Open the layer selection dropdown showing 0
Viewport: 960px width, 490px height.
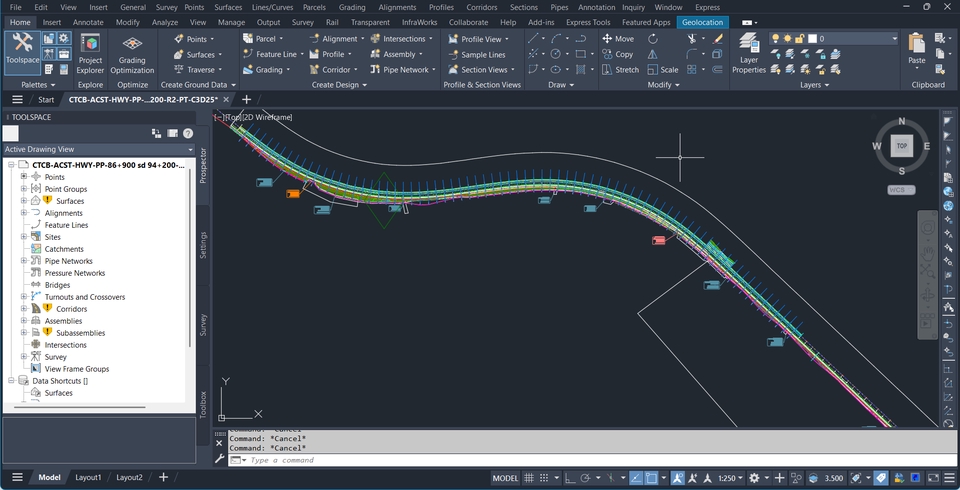click(856, 39)
